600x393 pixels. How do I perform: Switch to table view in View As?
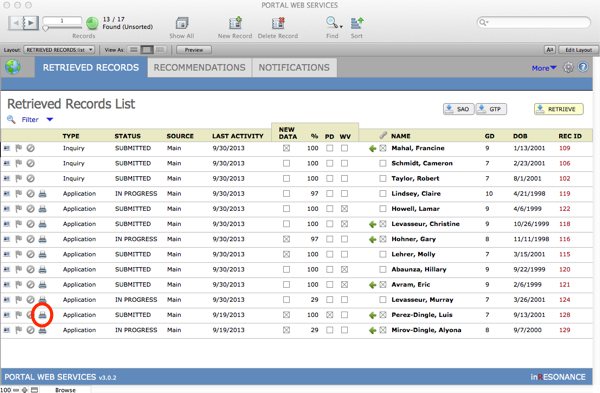[x=160, y=50]
